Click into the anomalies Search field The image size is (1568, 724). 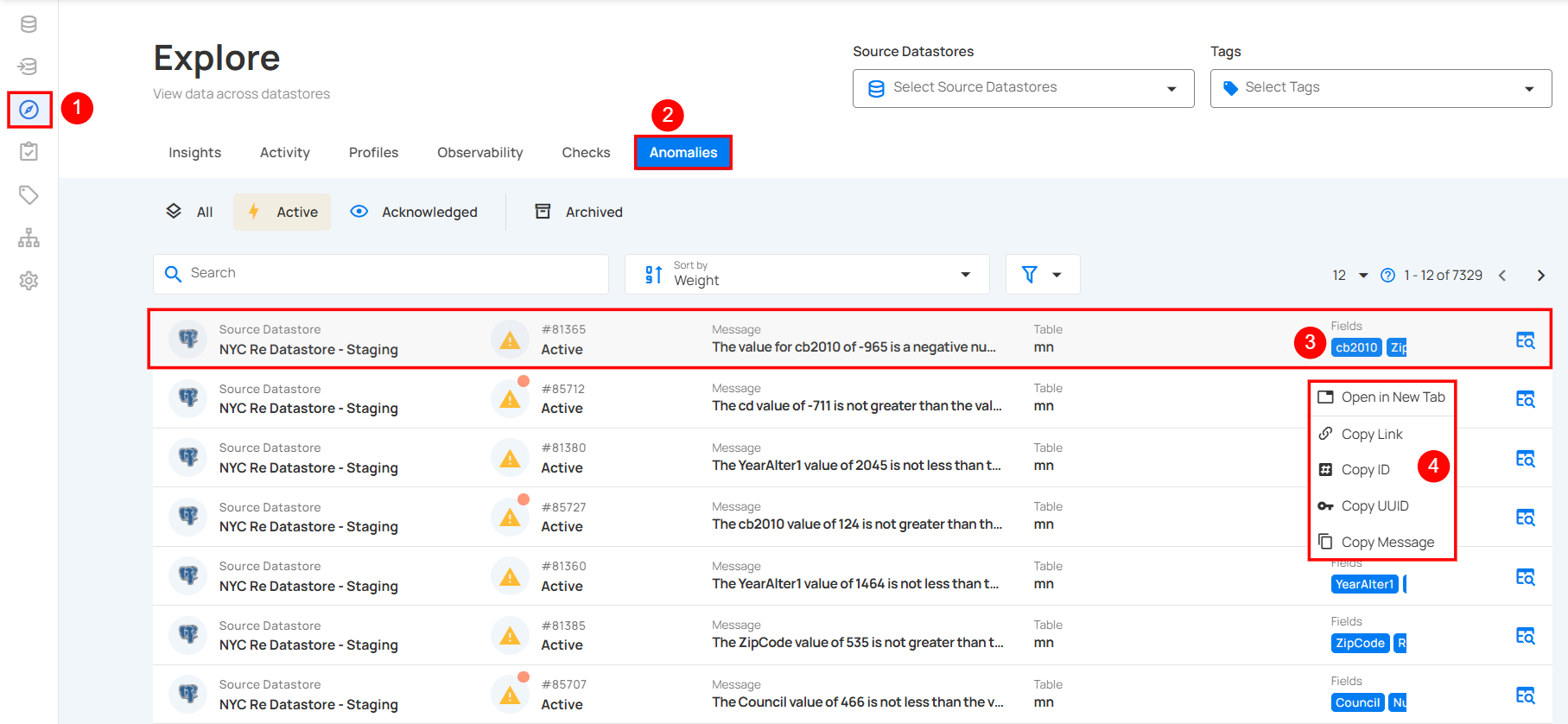click(381, 274)
